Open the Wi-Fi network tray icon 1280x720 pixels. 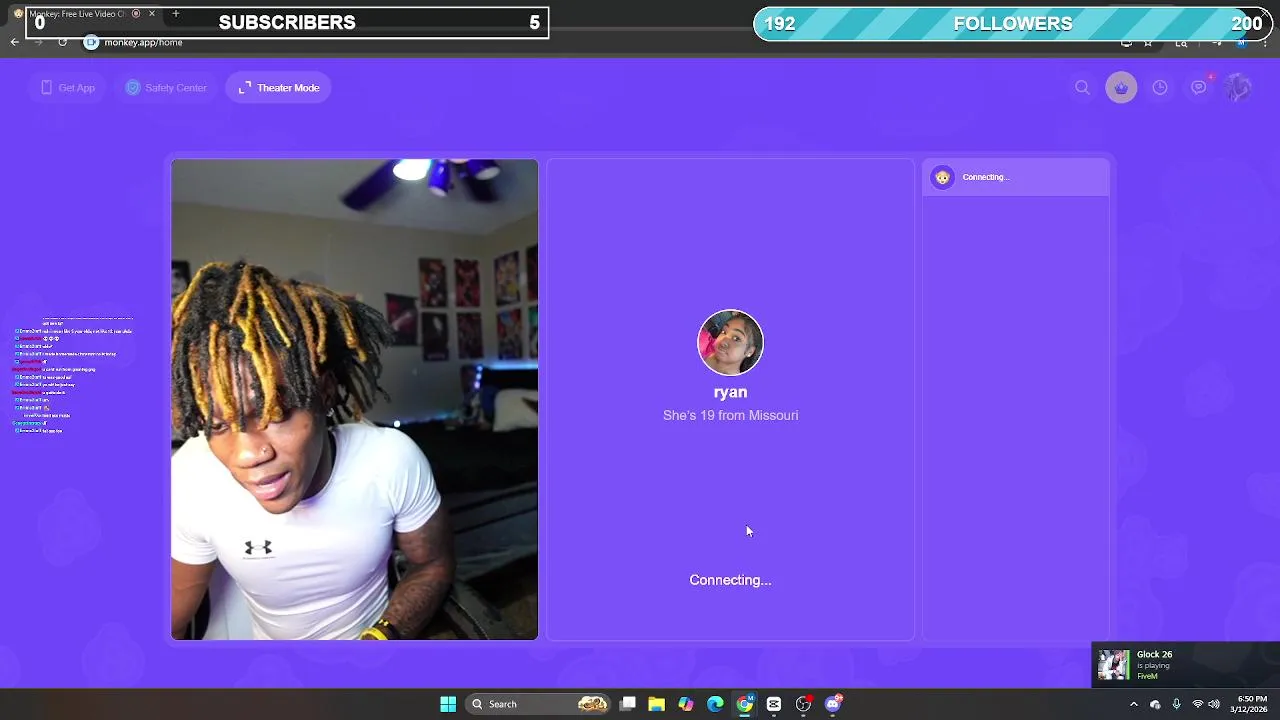tap(1198, 704)
